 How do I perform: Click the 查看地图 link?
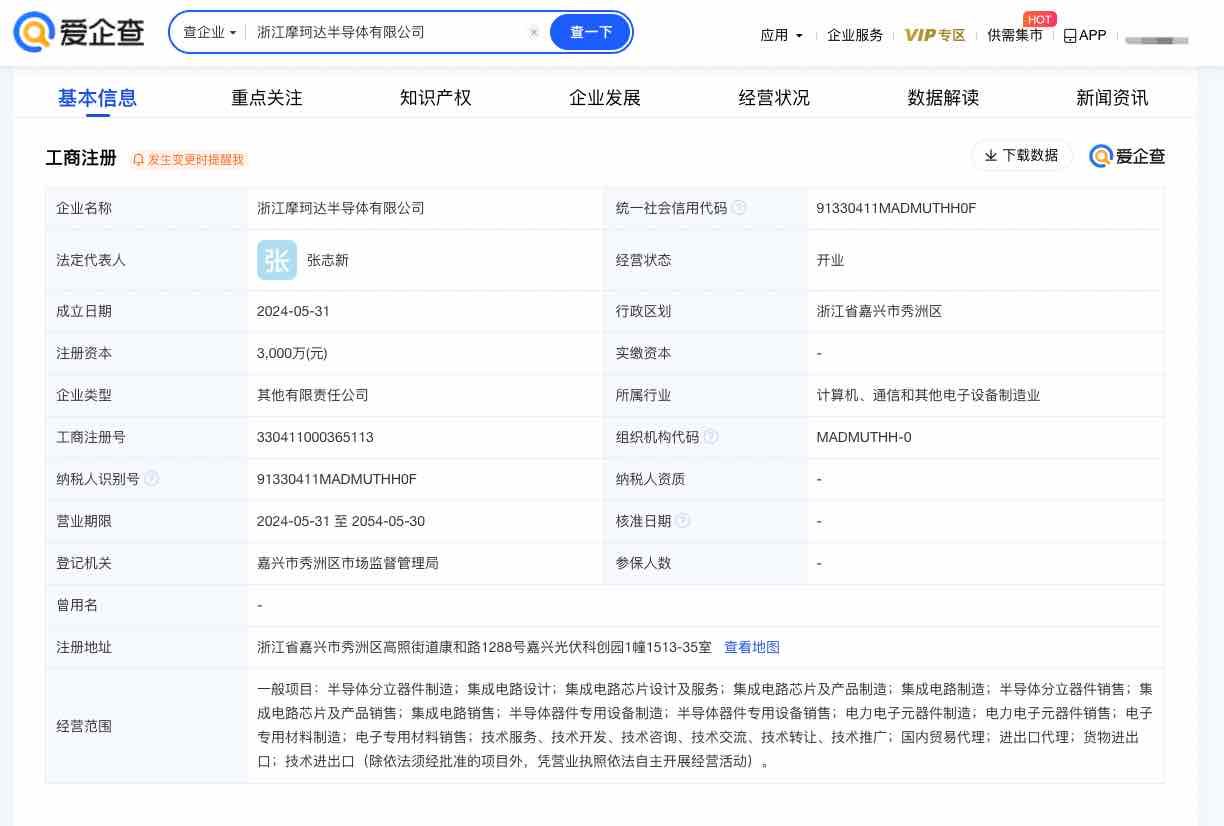[x=752, y=647]
